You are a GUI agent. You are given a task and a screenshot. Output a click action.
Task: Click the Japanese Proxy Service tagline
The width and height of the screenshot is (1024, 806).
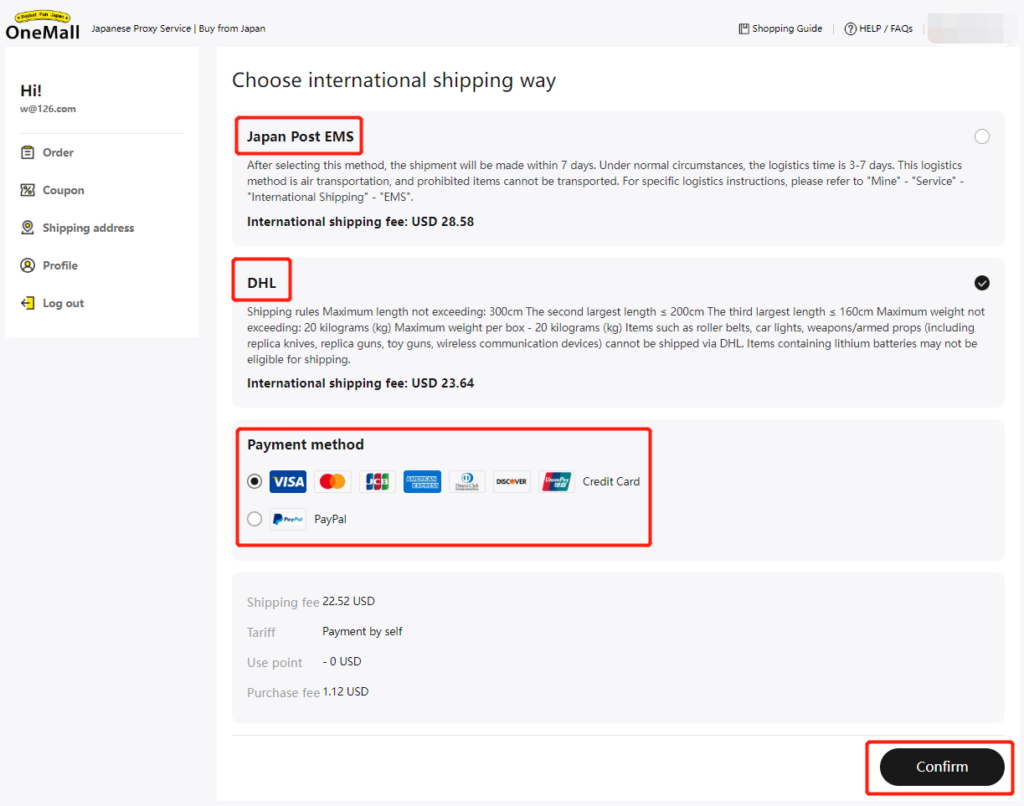(178, 29)
